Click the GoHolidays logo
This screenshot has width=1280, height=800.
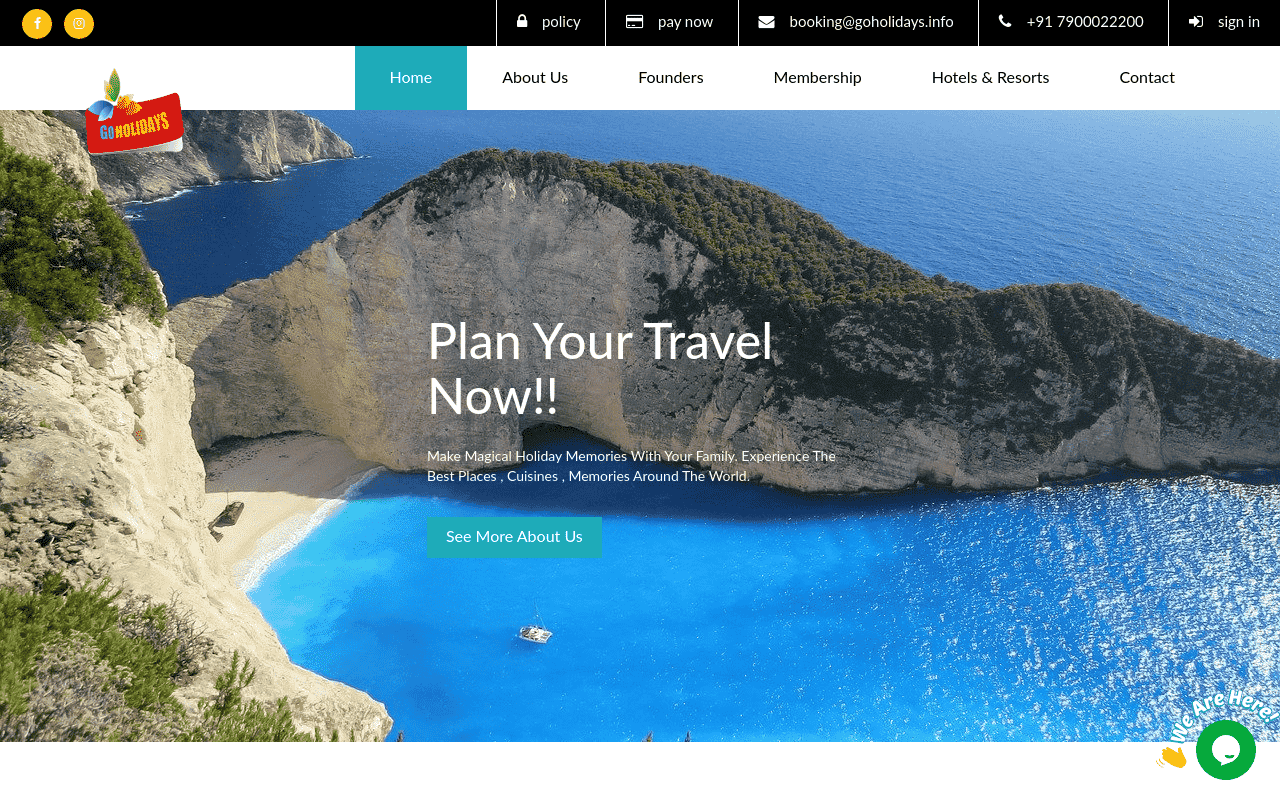tap(133, 112)
